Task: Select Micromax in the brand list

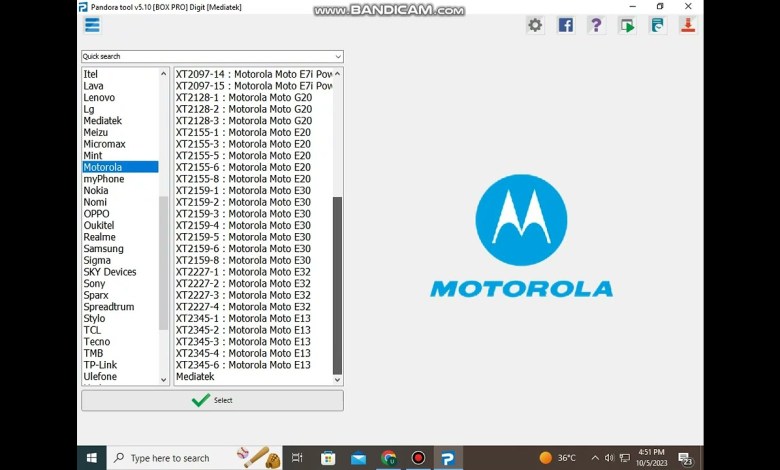Action: [x=104, y=144]
